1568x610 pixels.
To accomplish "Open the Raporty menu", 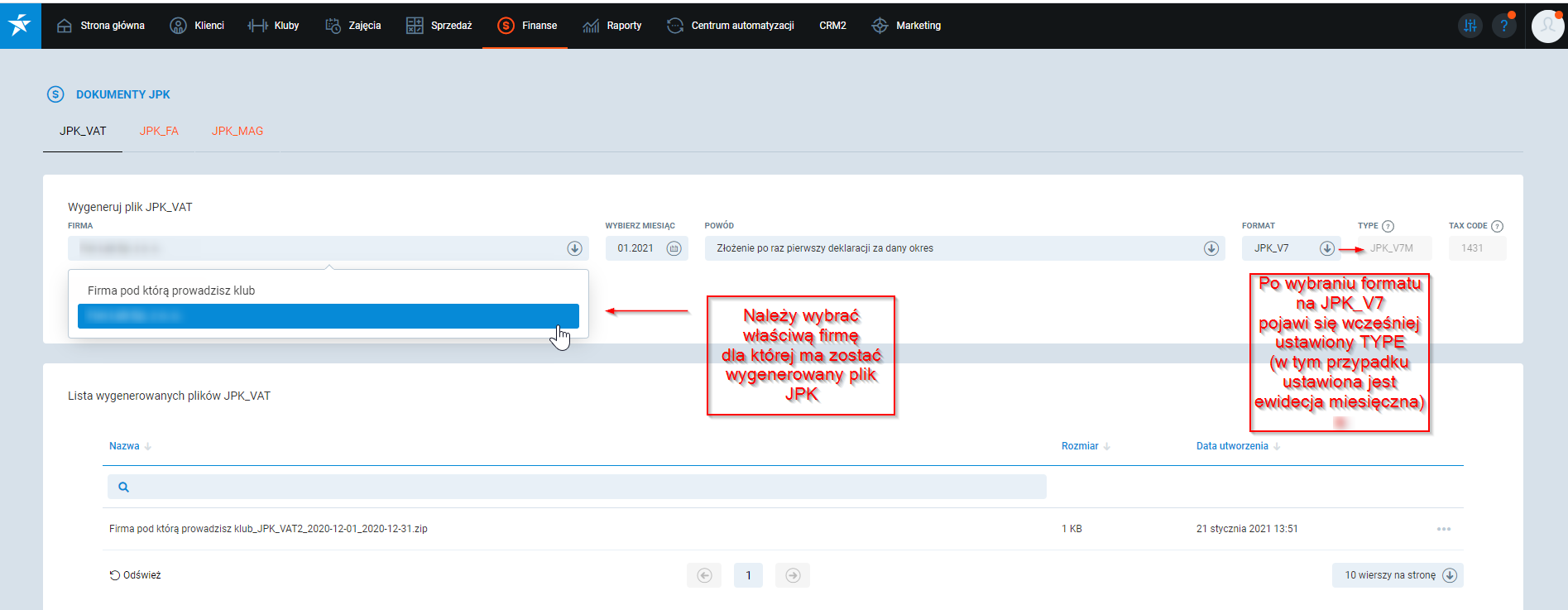I will click(612, 26).
